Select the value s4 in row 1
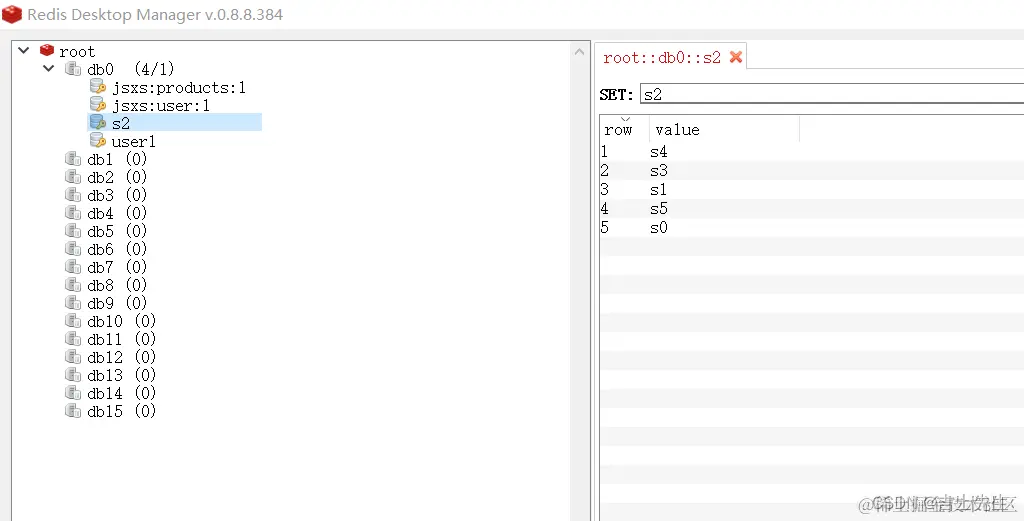Viewport: 1024px width, 521px height. [x=659, y=152]
